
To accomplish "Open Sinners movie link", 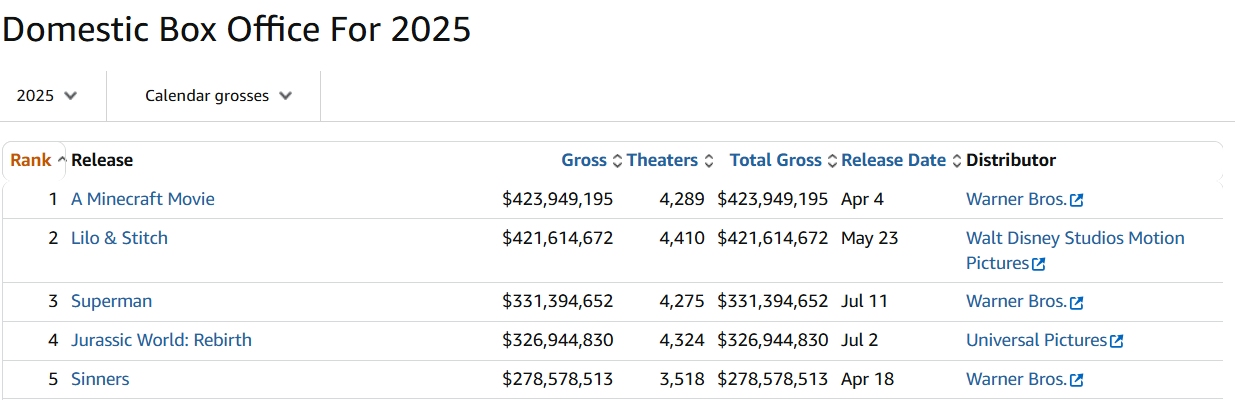I will pos(100,379).
